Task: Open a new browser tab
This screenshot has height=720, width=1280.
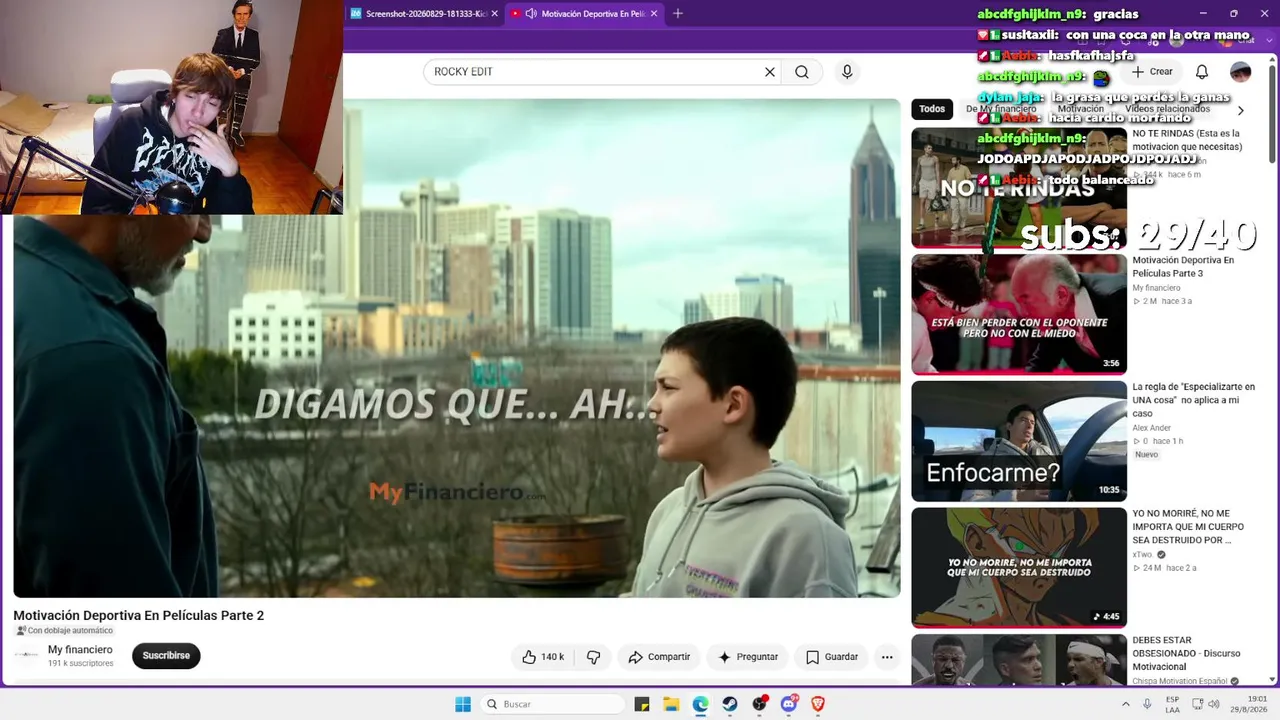Action: pyautogui.click(x=678, y=14)
